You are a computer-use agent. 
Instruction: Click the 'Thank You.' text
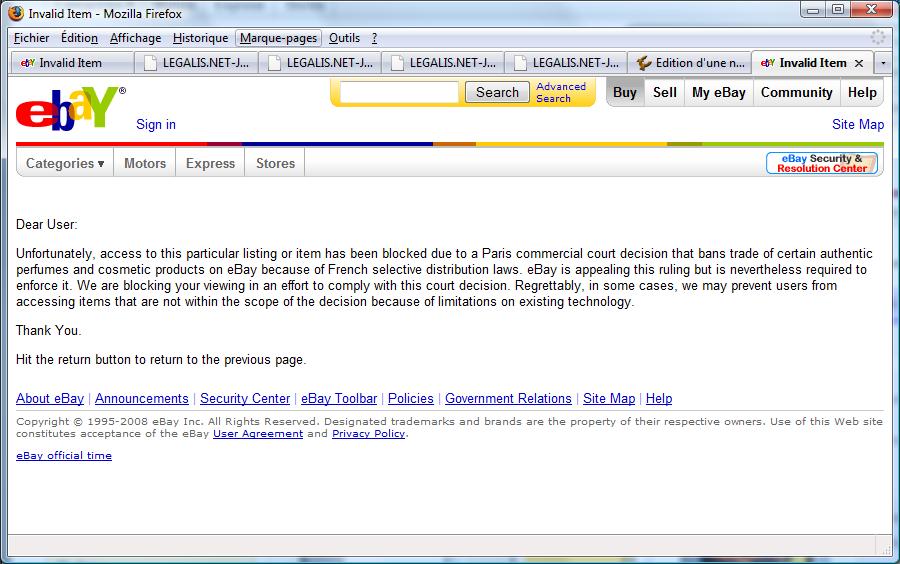pyautogui.click(x=49, y=330)
